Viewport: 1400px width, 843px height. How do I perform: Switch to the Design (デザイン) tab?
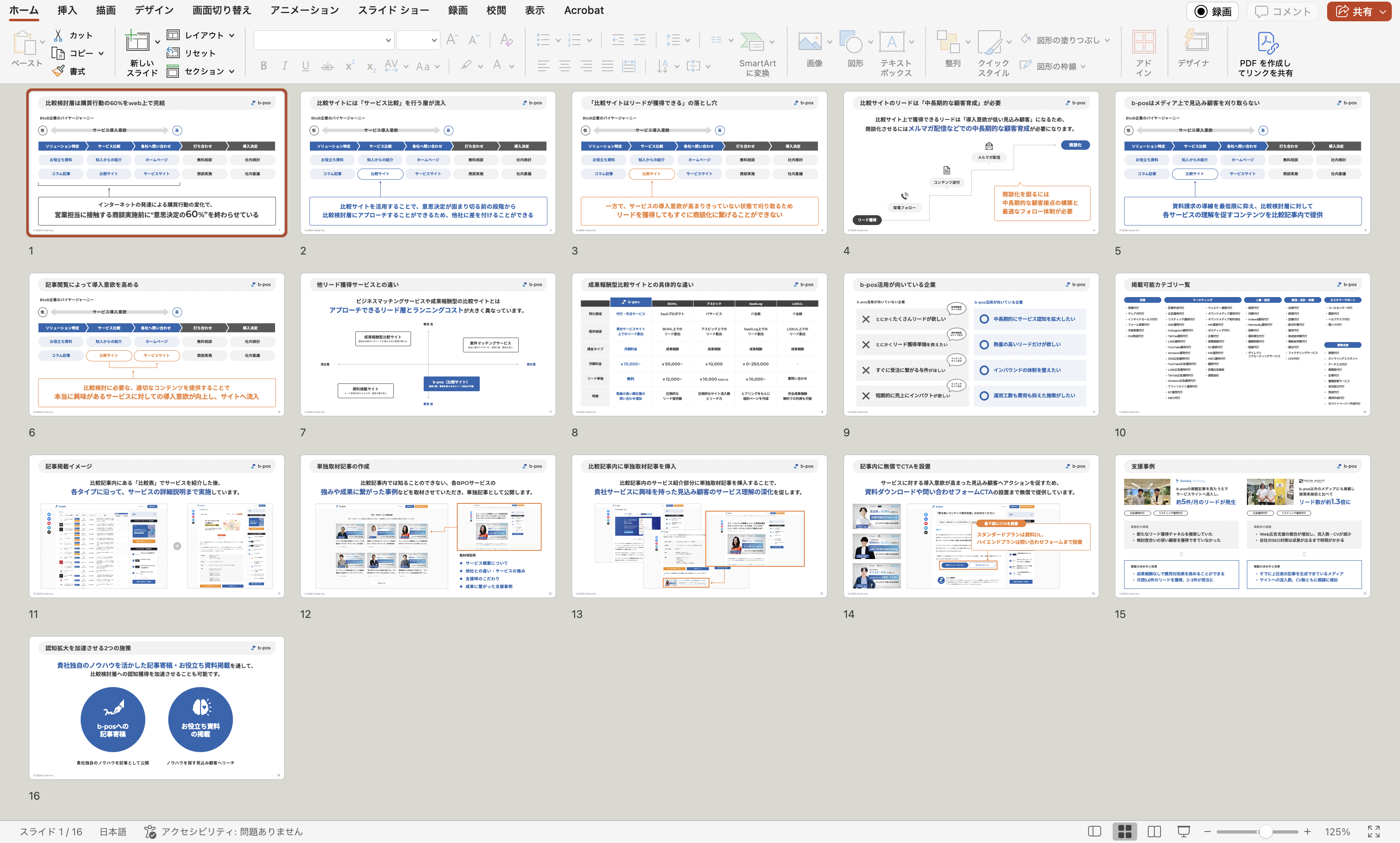[x=154, y=10]
